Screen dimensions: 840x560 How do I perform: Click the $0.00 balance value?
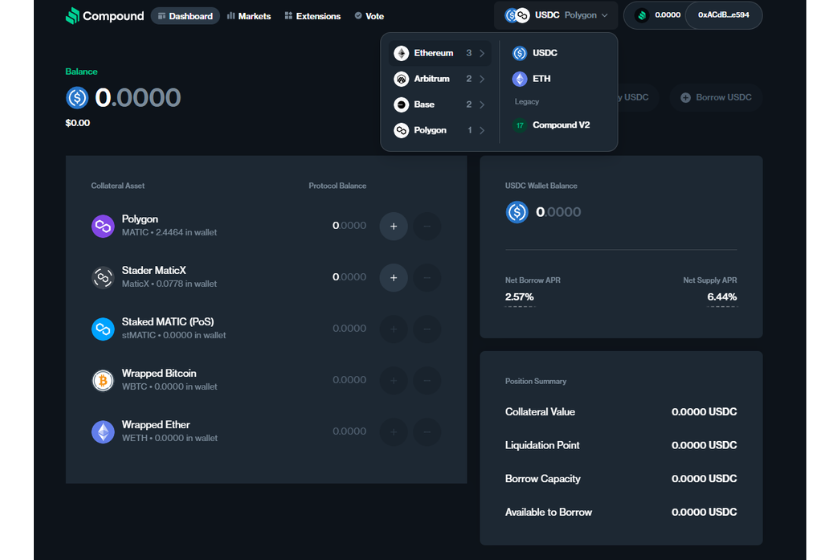pos(78,123)
